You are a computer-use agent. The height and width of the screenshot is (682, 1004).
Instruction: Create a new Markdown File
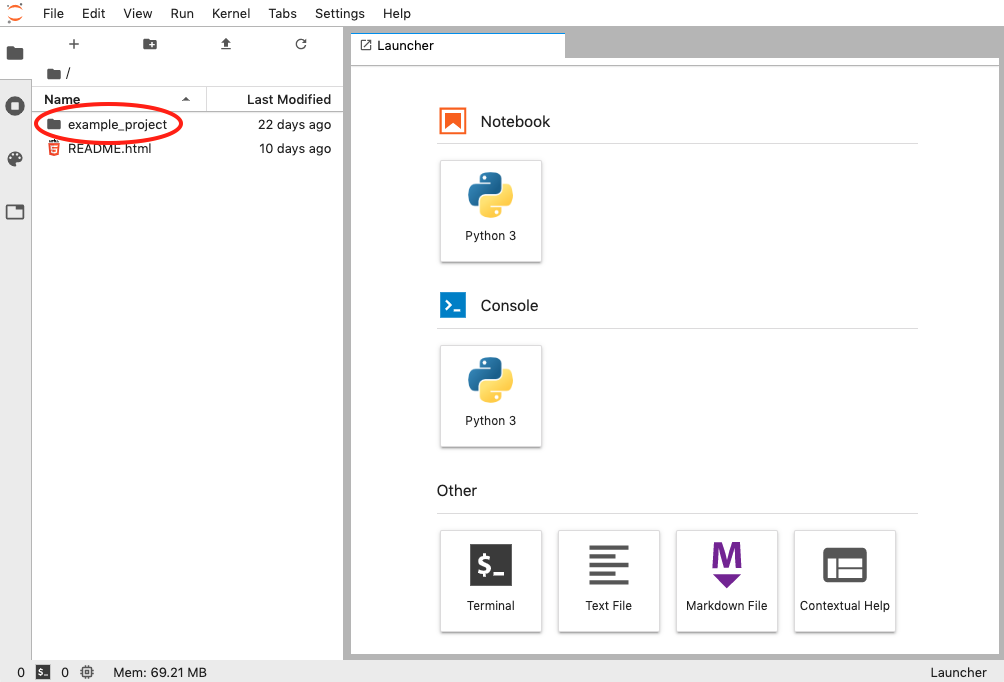click(x=726, y=581)
